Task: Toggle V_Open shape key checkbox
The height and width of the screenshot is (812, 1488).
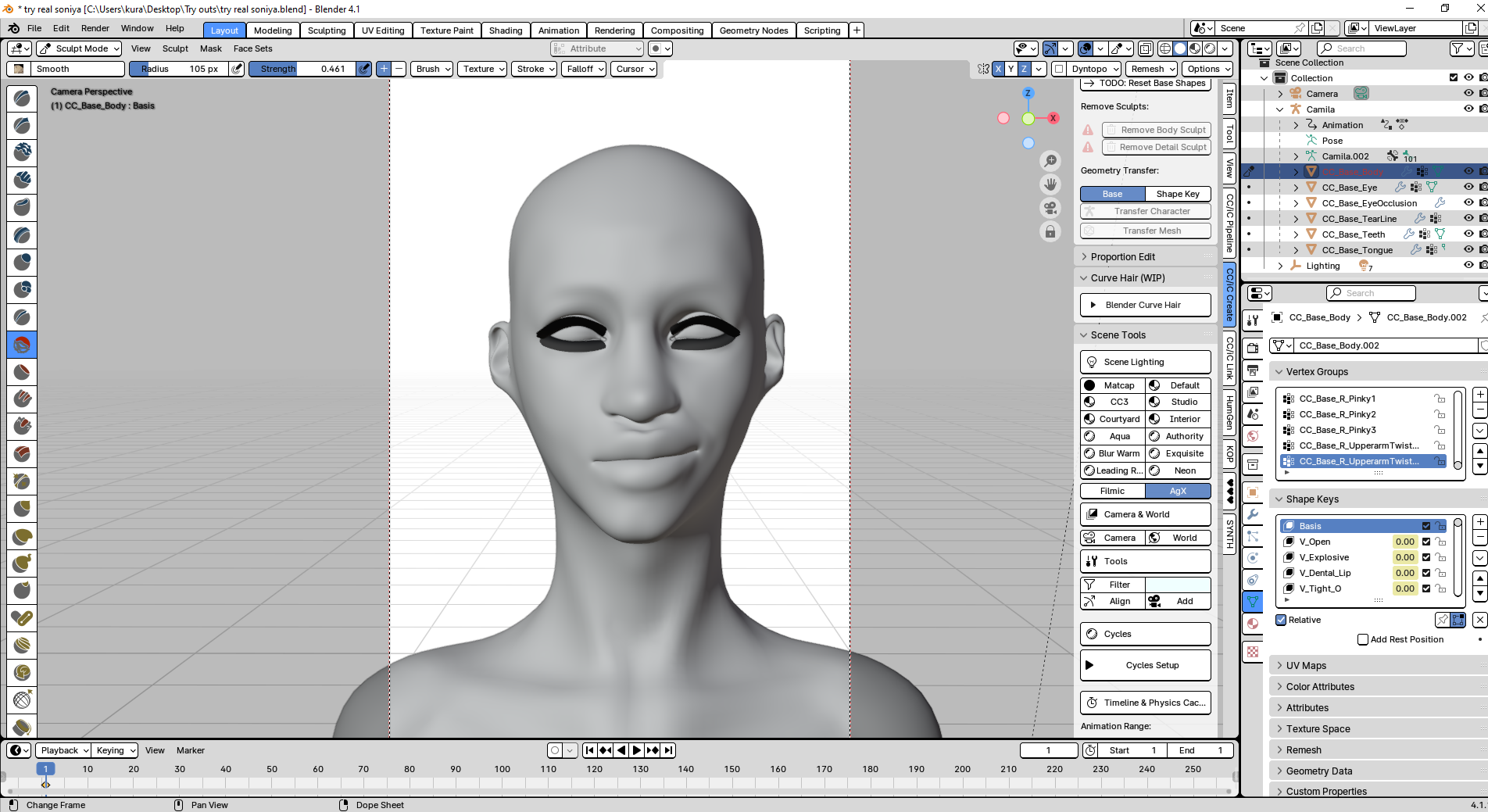Action: [x=1426, y=542]
